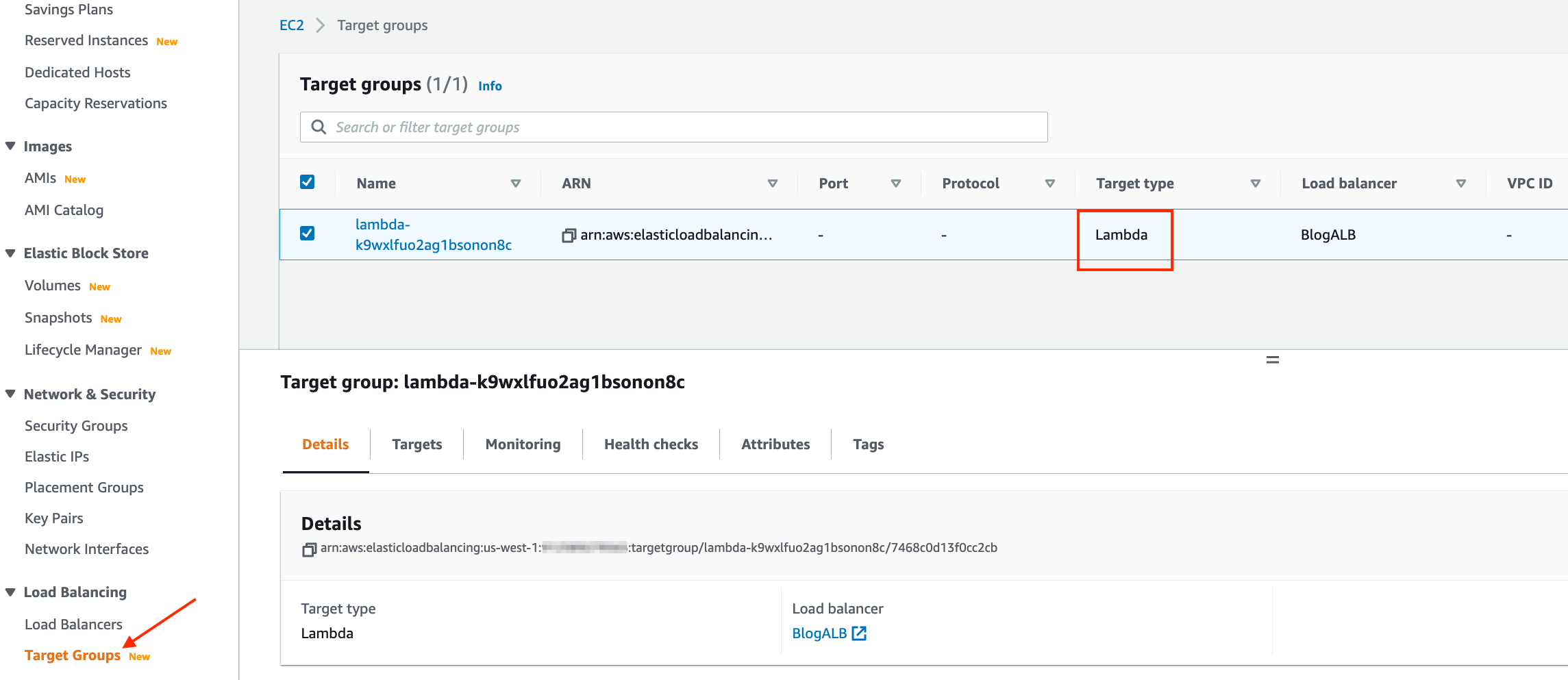The image size is (1568, 680).
Task: Collapse the Images sidebar section
Action: pyautogui.click(x=10, y=146)
